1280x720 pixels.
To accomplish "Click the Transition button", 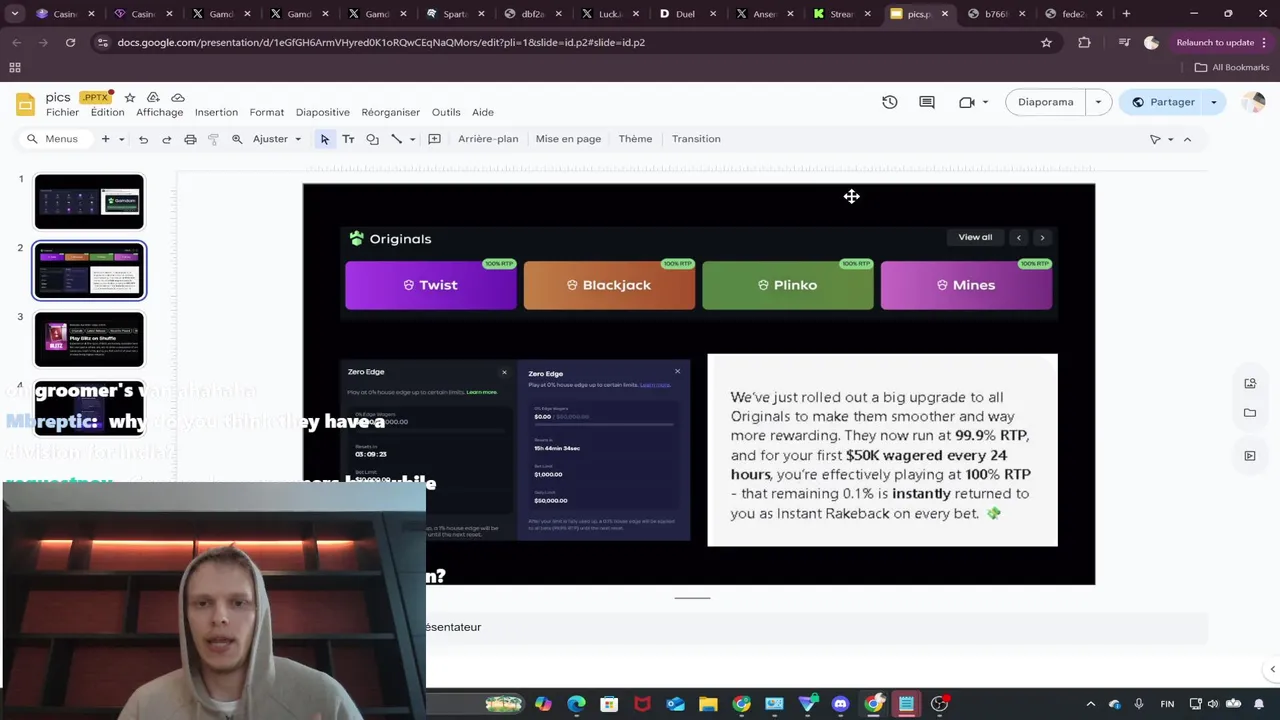I will pos(696,139).
